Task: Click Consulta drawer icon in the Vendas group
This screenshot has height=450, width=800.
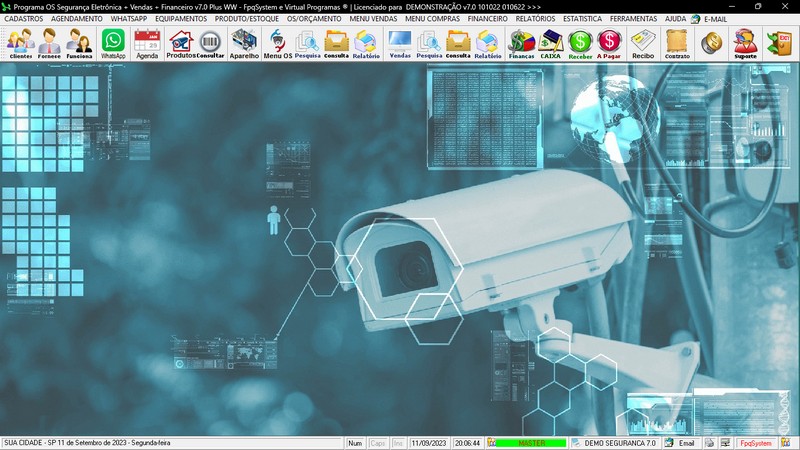Action: tap(458, 44)
